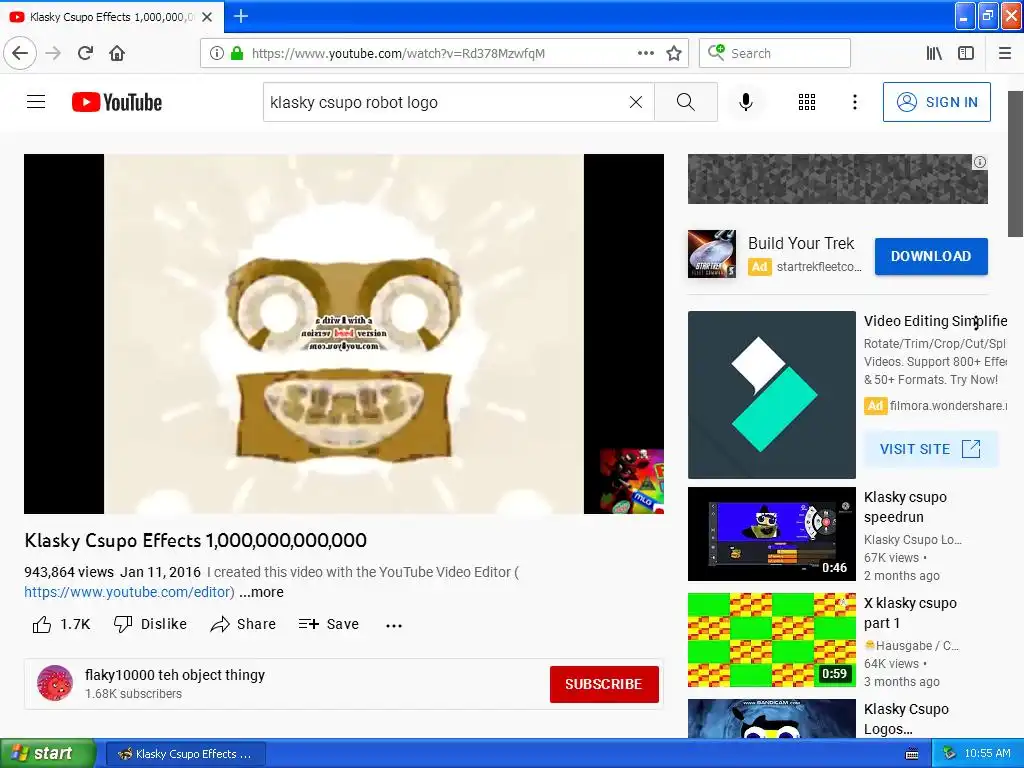Reload the current page

click(x=86, y=53)
